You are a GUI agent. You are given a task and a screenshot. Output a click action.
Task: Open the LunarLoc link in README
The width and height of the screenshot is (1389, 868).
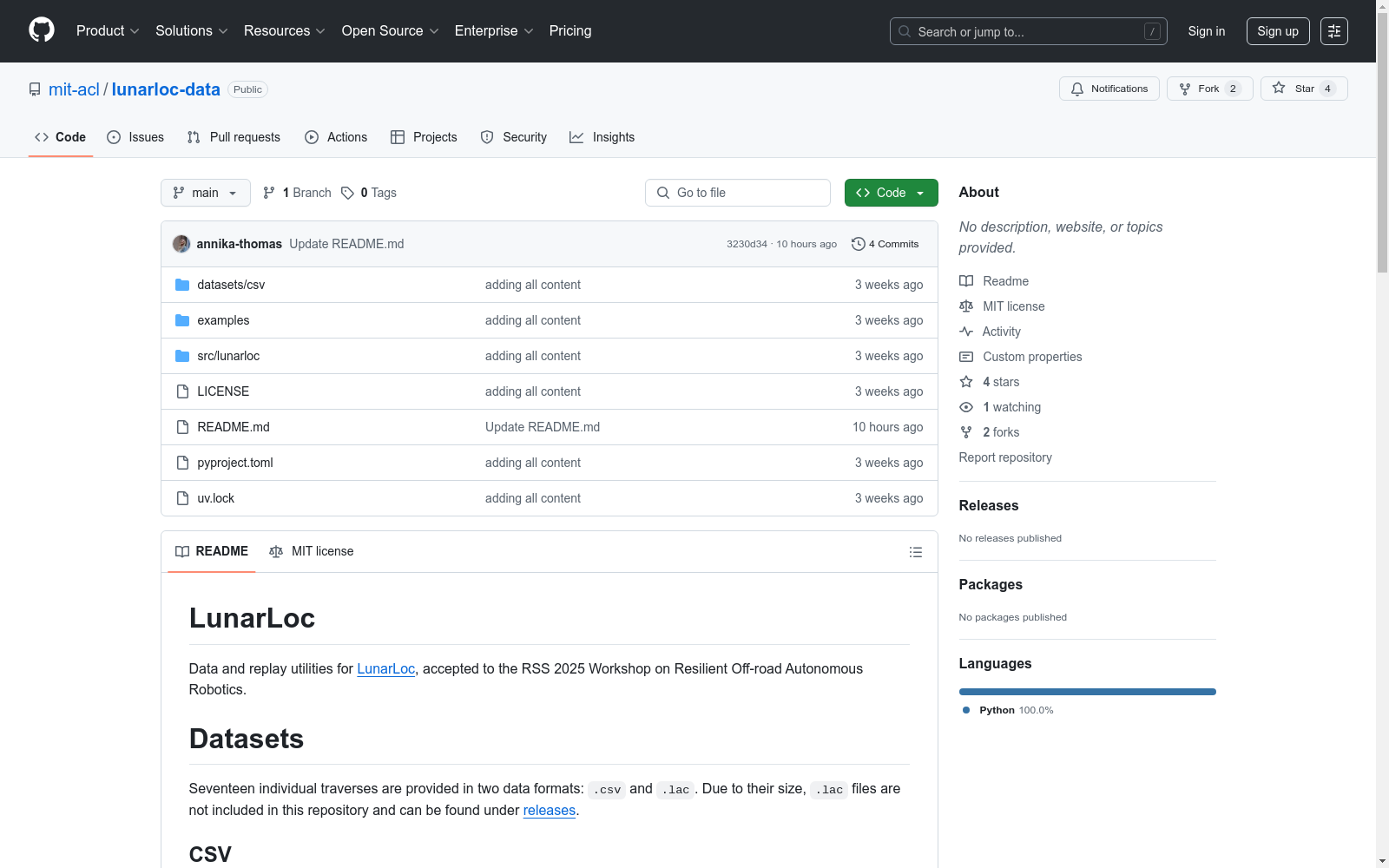tap(386, 668)
